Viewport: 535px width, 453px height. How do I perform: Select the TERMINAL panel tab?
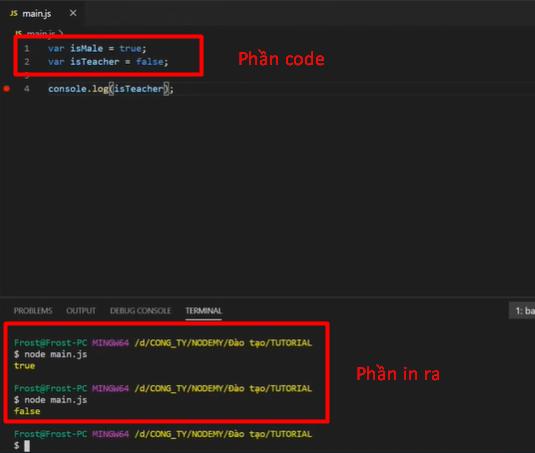pyautogui.click(x=204, y=311)
